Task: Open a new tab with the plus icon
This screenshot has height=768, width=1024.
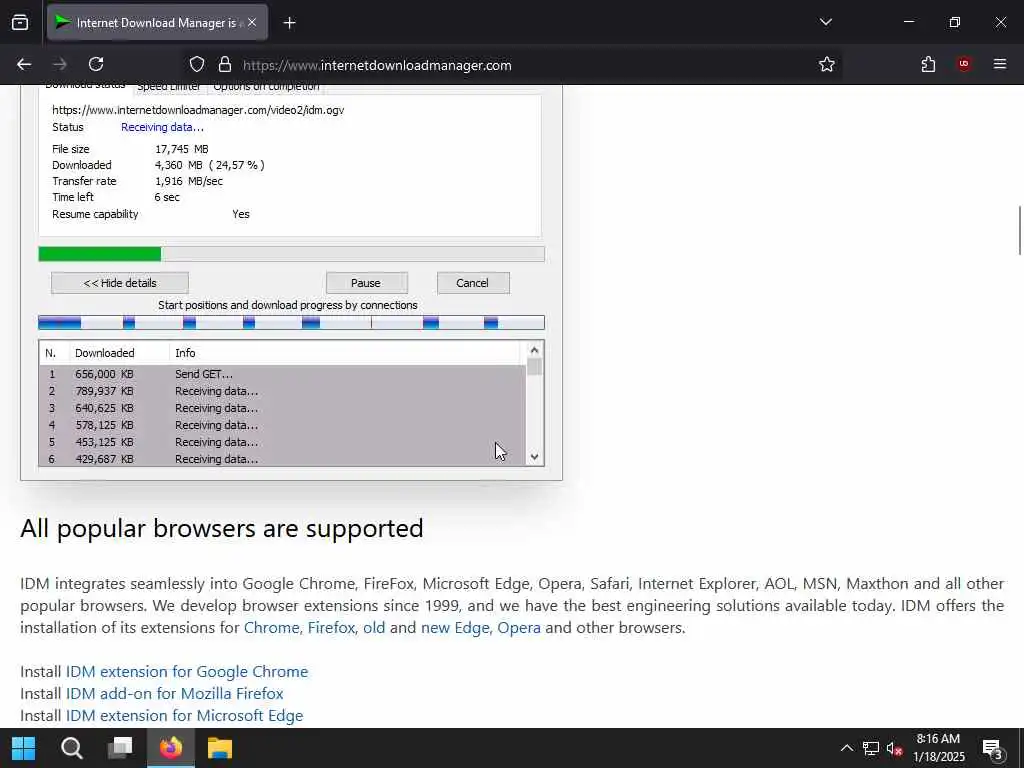Action: [x=289, y=23]
